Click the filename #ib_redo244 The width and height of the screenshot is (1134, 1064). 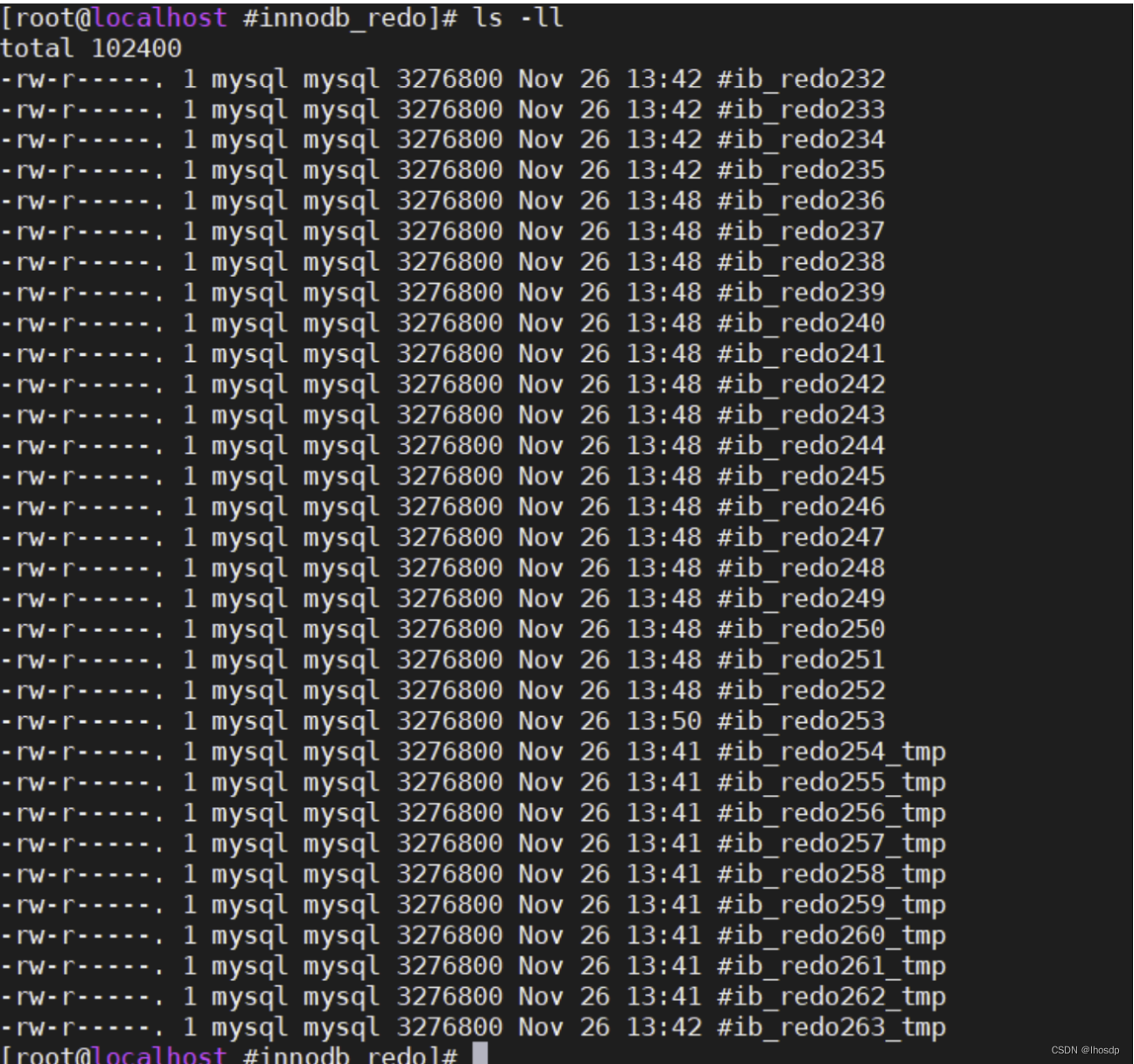point(801,447)
